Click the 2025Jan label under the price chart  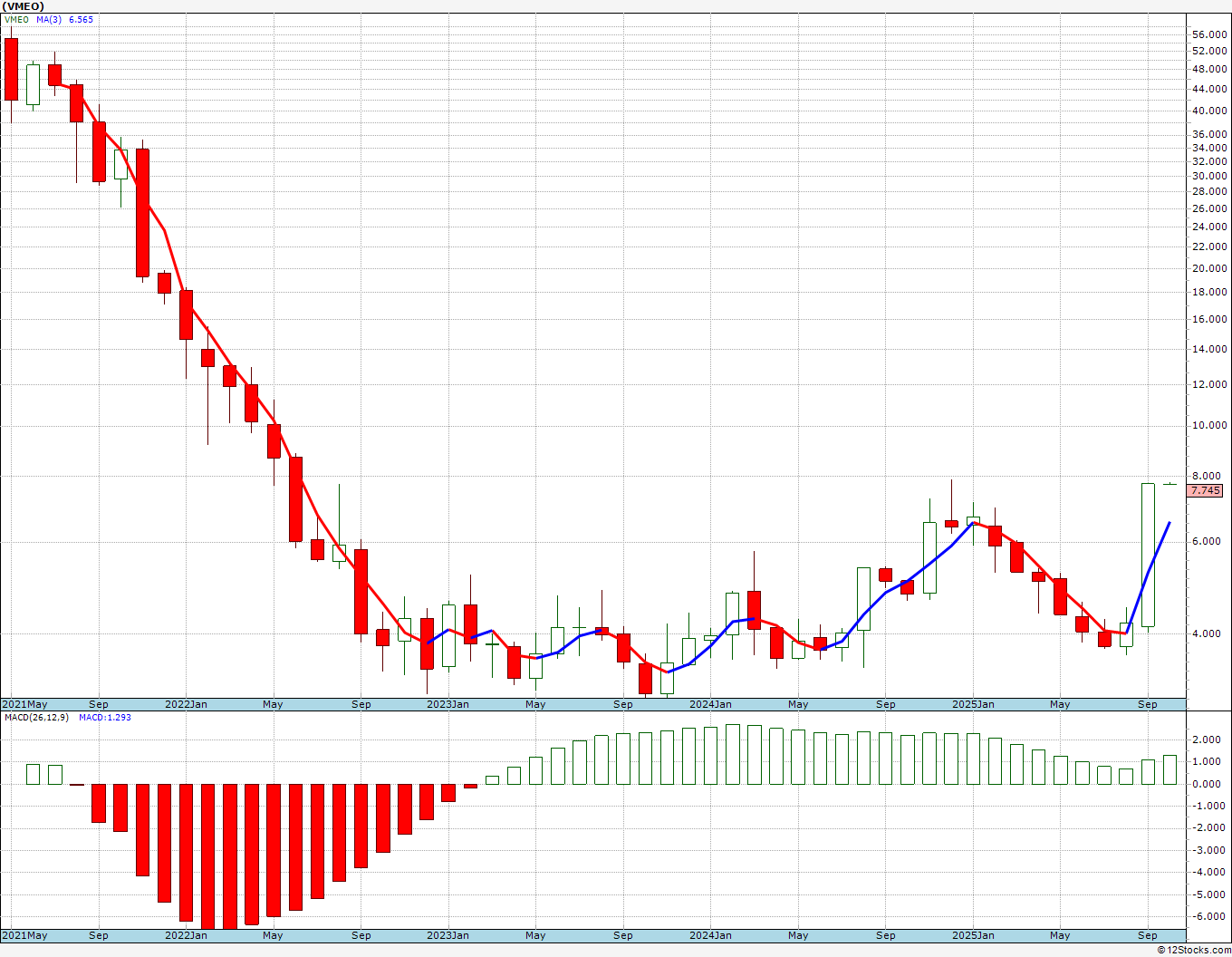click(973, 704)
